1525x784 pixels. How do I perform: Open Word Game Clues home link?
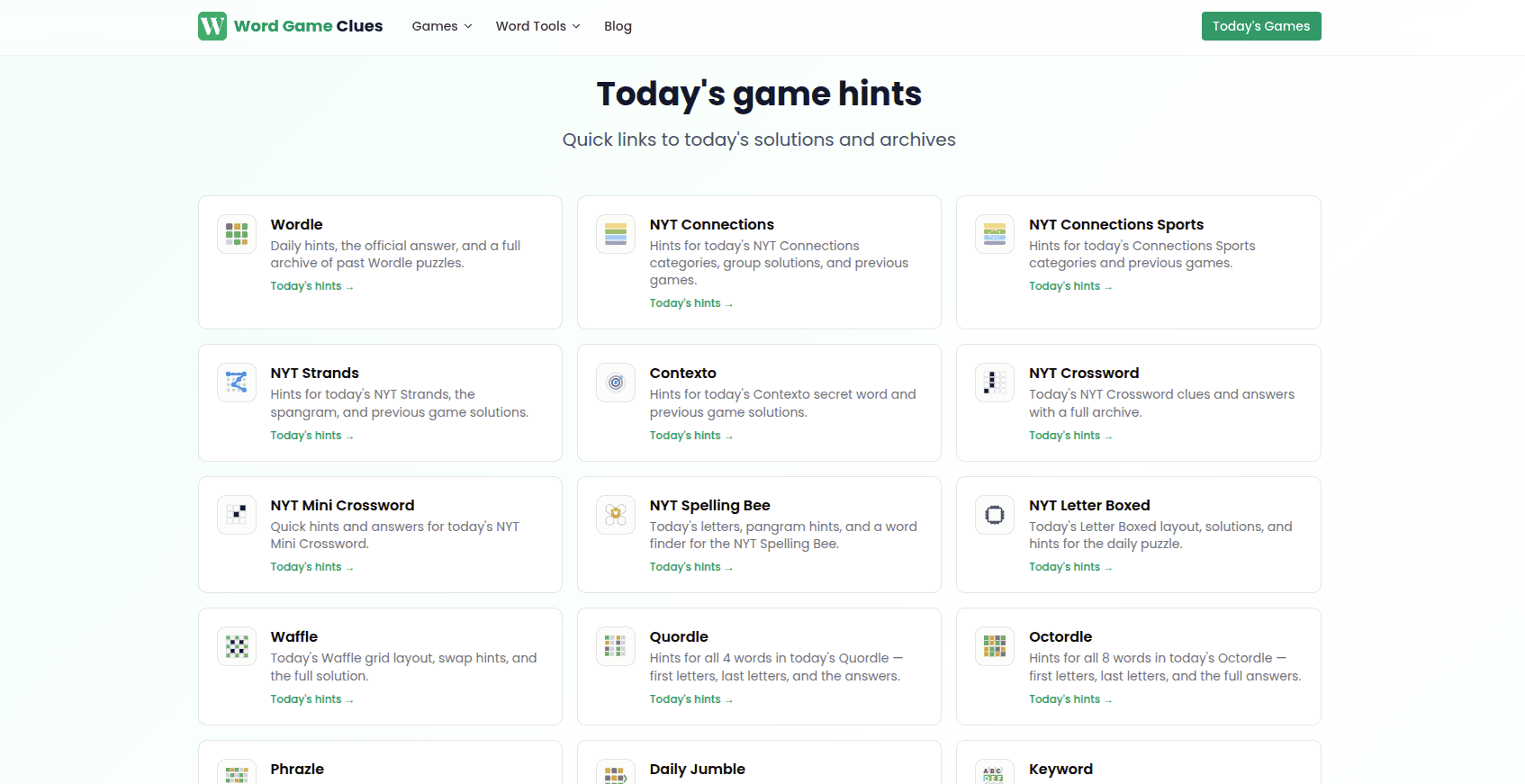point(291,26)
